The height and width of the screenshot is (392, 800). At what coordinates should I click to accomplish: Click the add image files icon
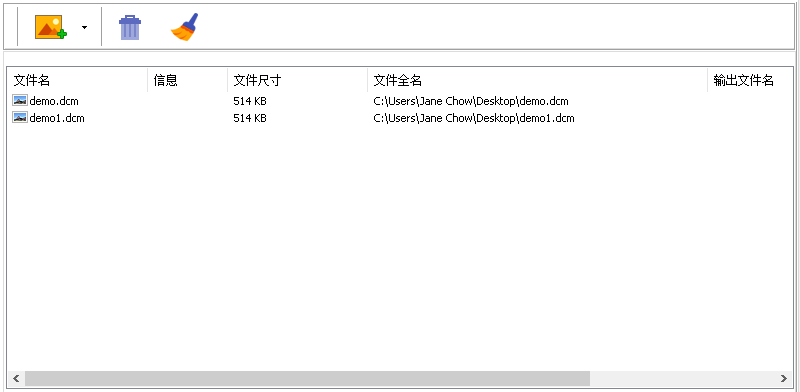pos(51,27)
